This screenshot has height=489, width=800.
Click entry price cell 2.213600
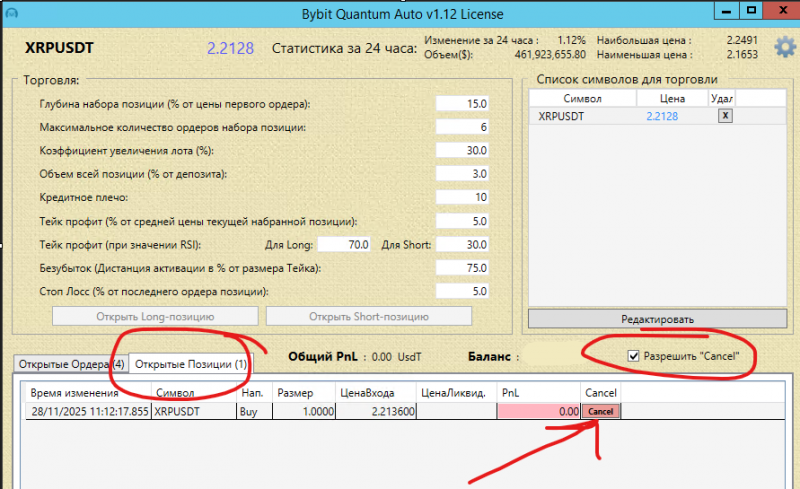click(x=376, y=411)
